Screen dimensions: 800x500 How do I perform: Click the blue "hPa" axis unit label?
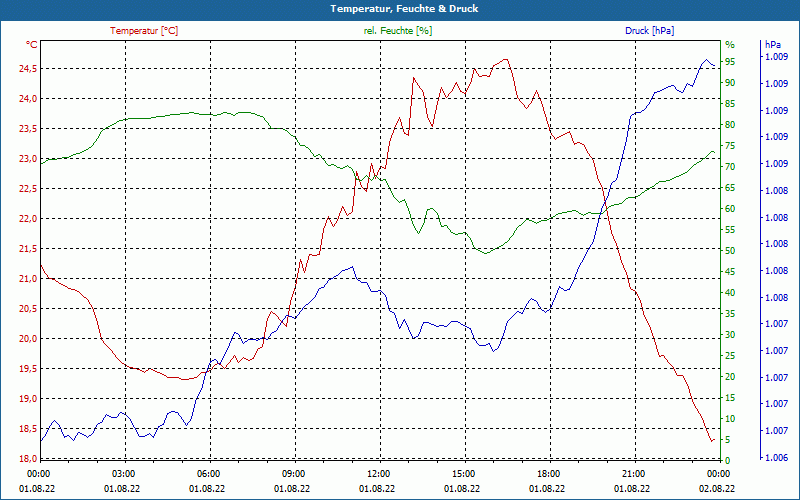click(773, 45)
